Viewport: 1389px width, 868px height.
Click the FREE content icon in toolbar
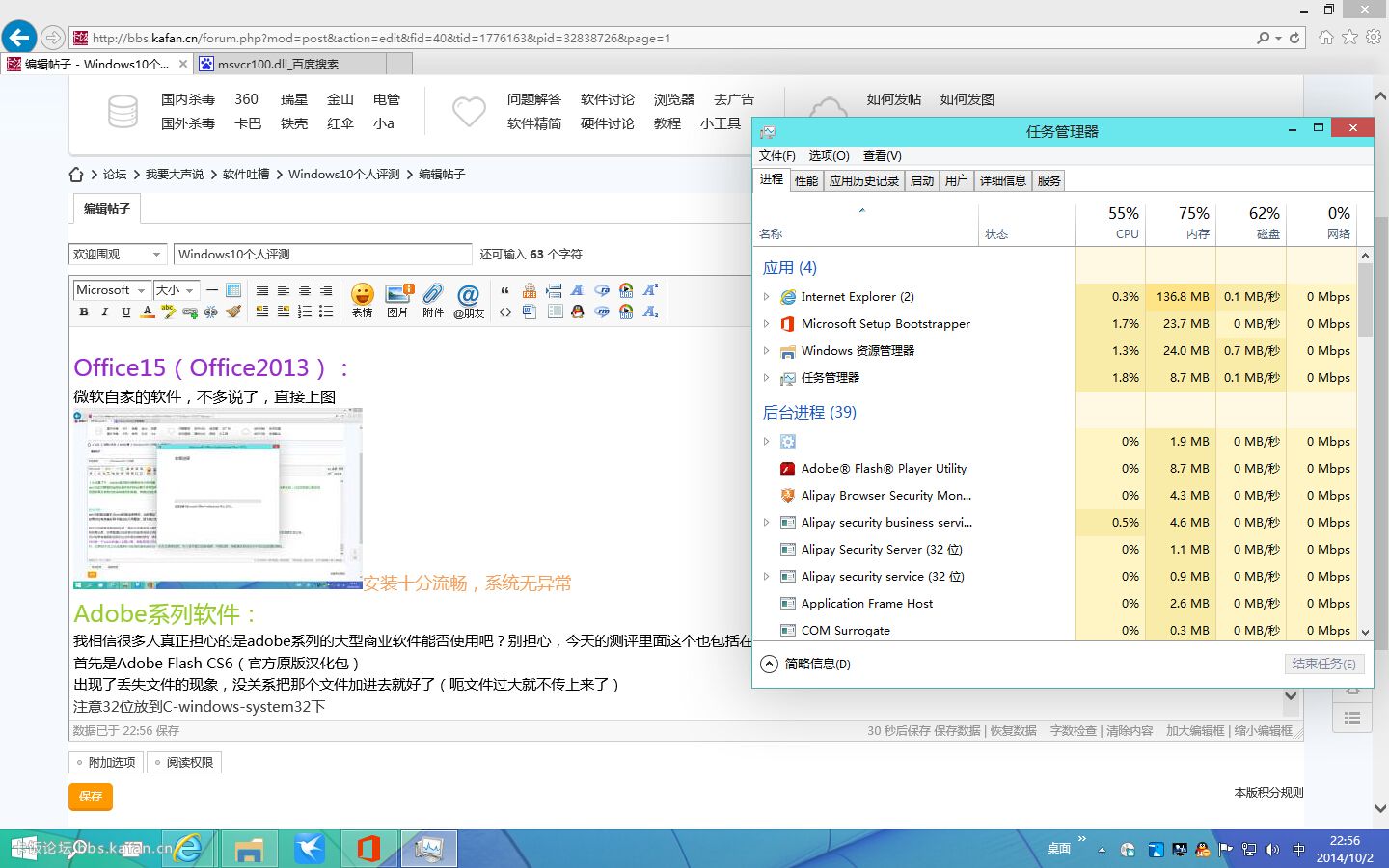point(530,290)
